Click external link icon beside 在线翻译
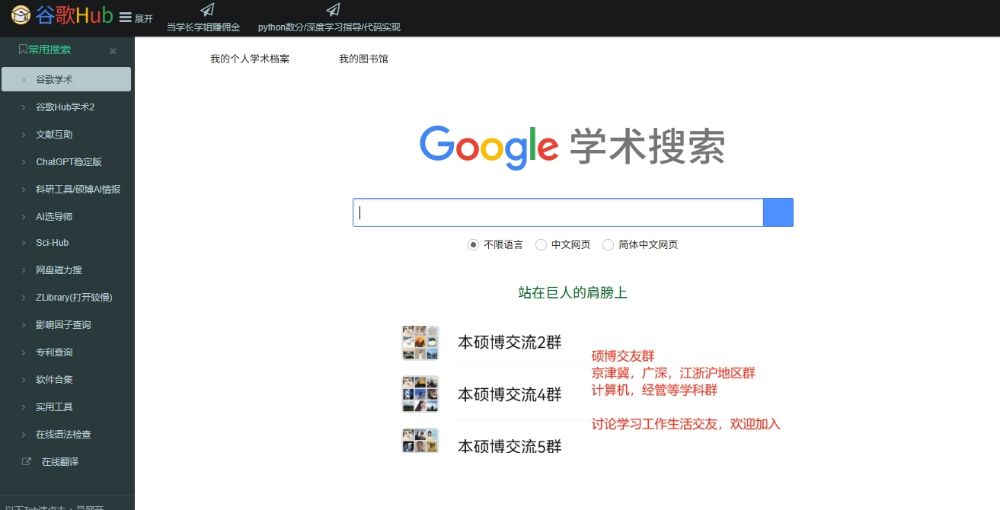The height and width of the screenshot is (510, 1000). click(26, 462)
